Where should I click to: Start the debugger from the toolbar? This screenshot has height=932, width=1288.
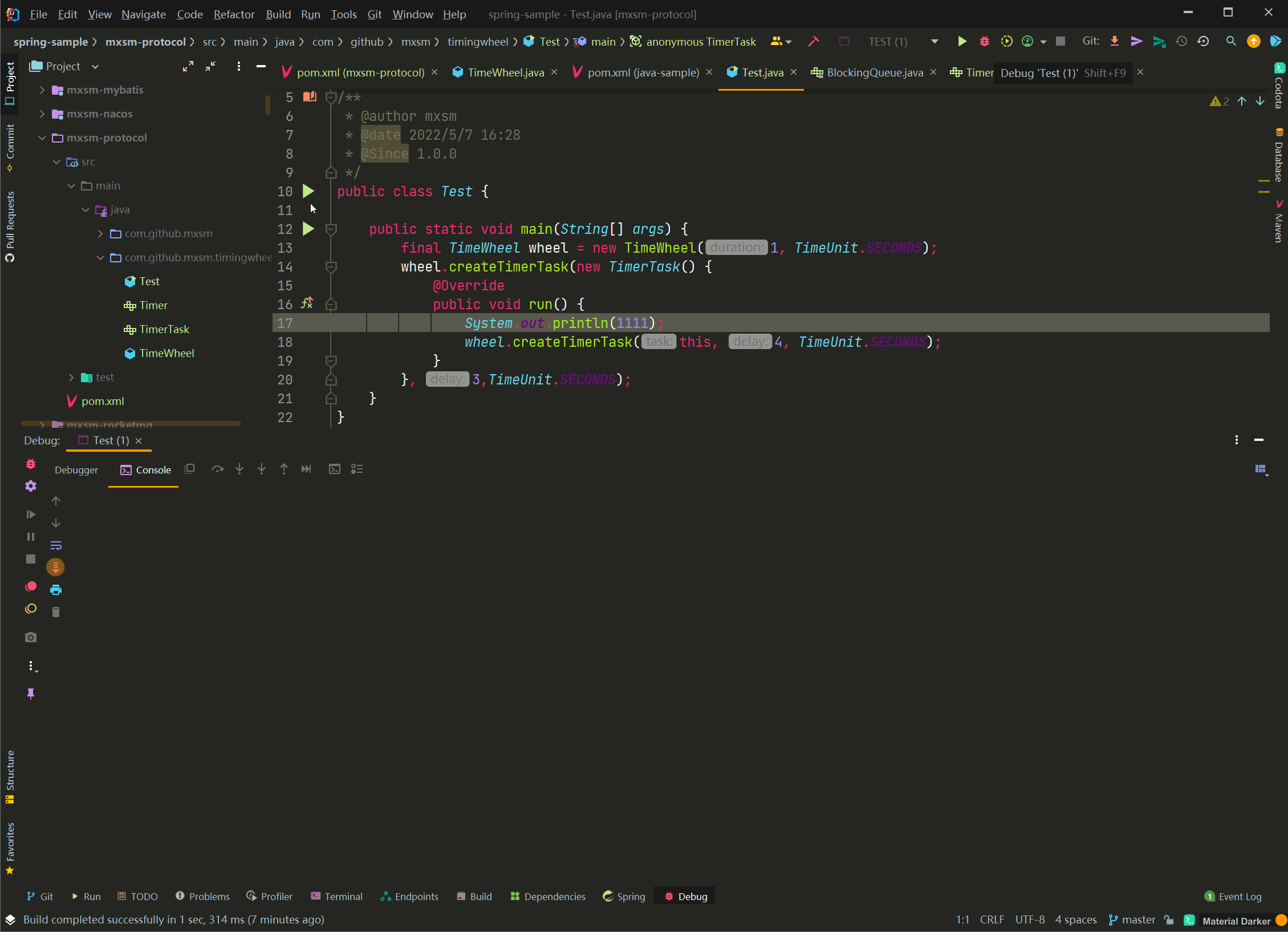pyautogui.click(x=985, y=41)
